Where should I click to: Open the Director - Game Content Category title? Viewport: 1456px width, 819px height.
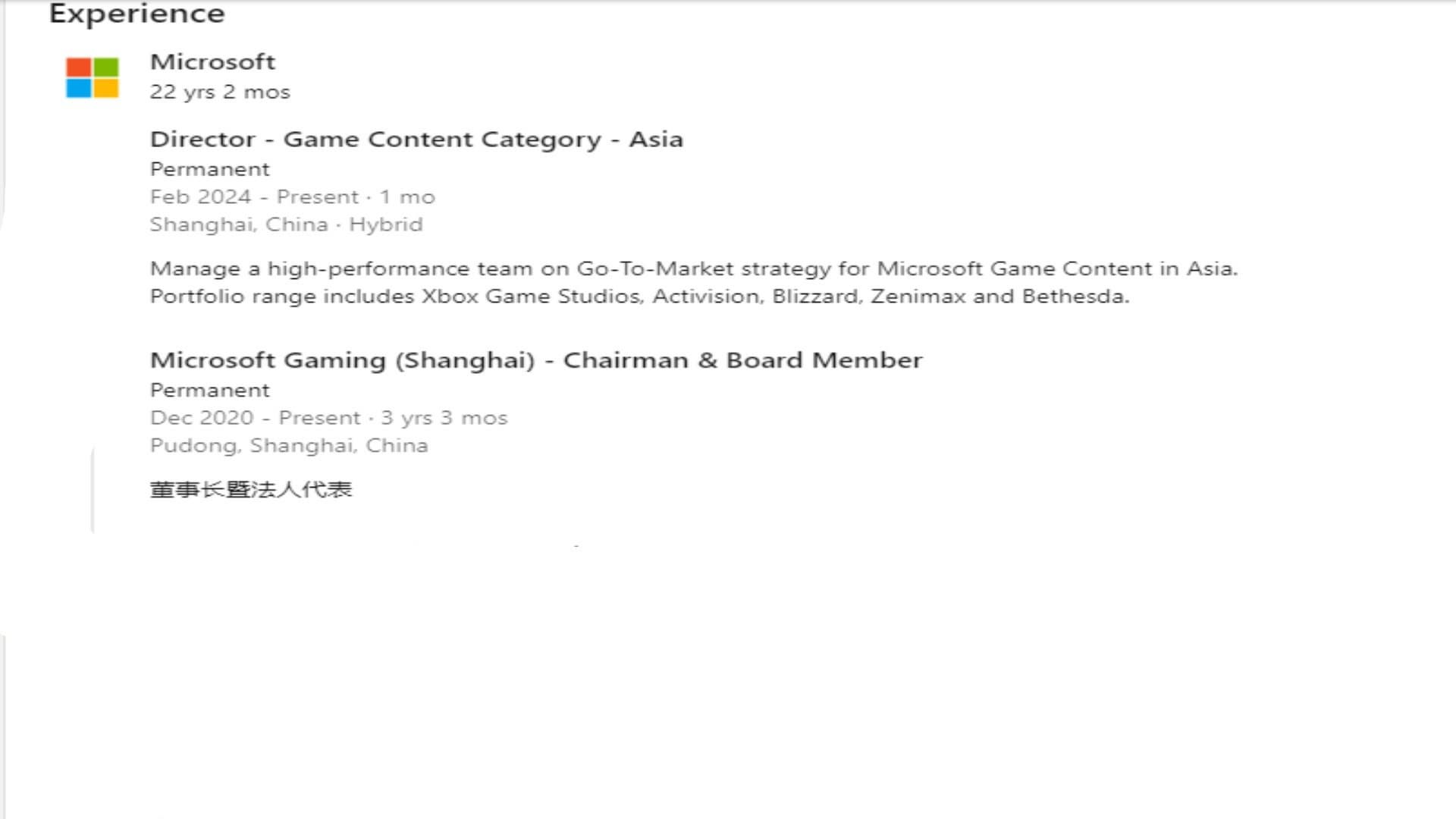(416, 140)
